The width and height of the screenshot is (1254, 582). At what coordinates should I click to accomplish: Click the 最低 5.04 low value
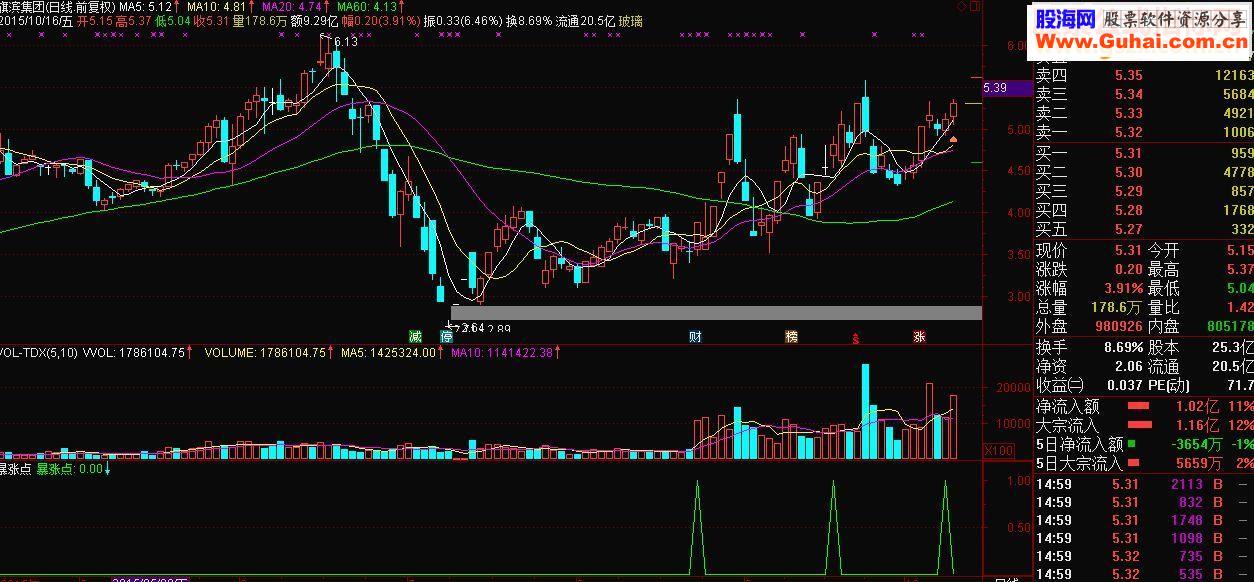(1240, 288)
